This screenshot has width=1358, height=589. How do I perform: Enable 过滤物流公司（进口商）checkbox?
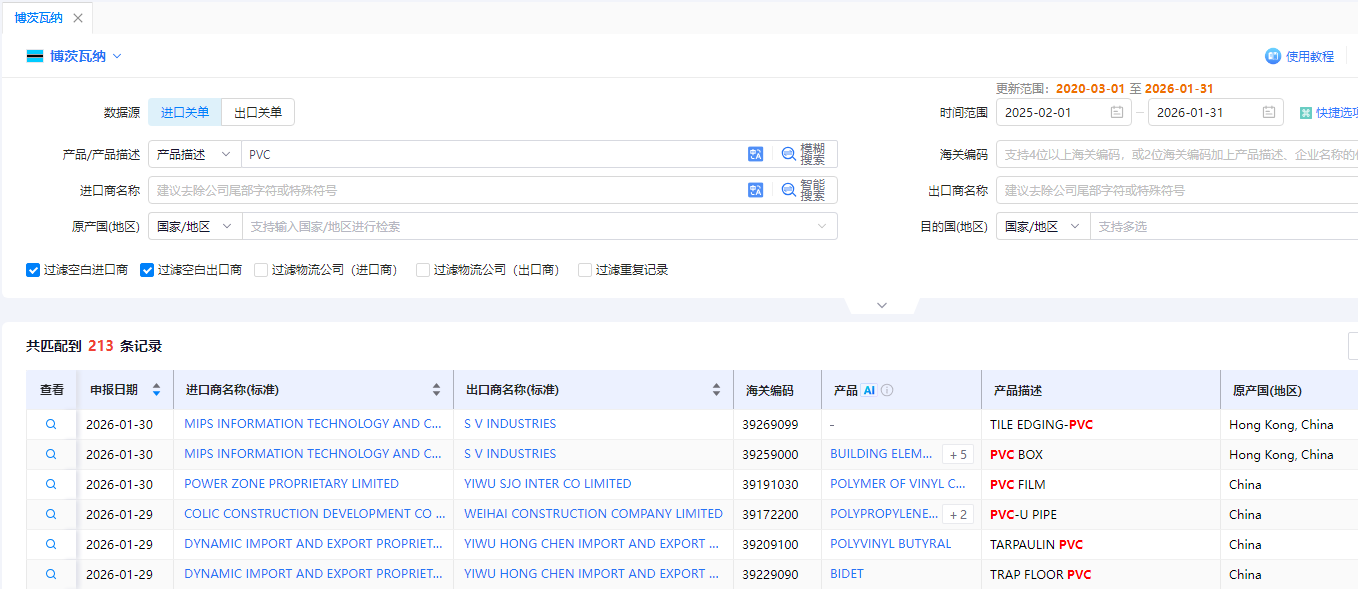pos(261,270)
